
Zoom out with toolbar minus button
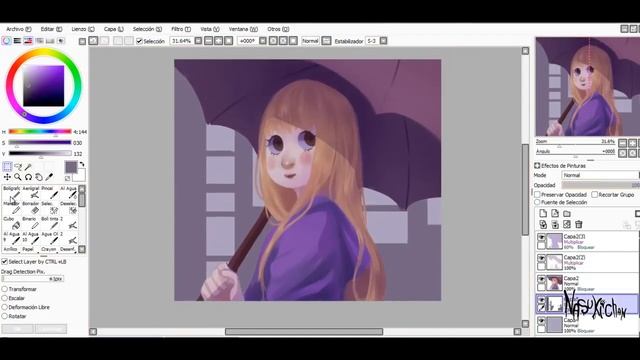[x=209, y=41]
